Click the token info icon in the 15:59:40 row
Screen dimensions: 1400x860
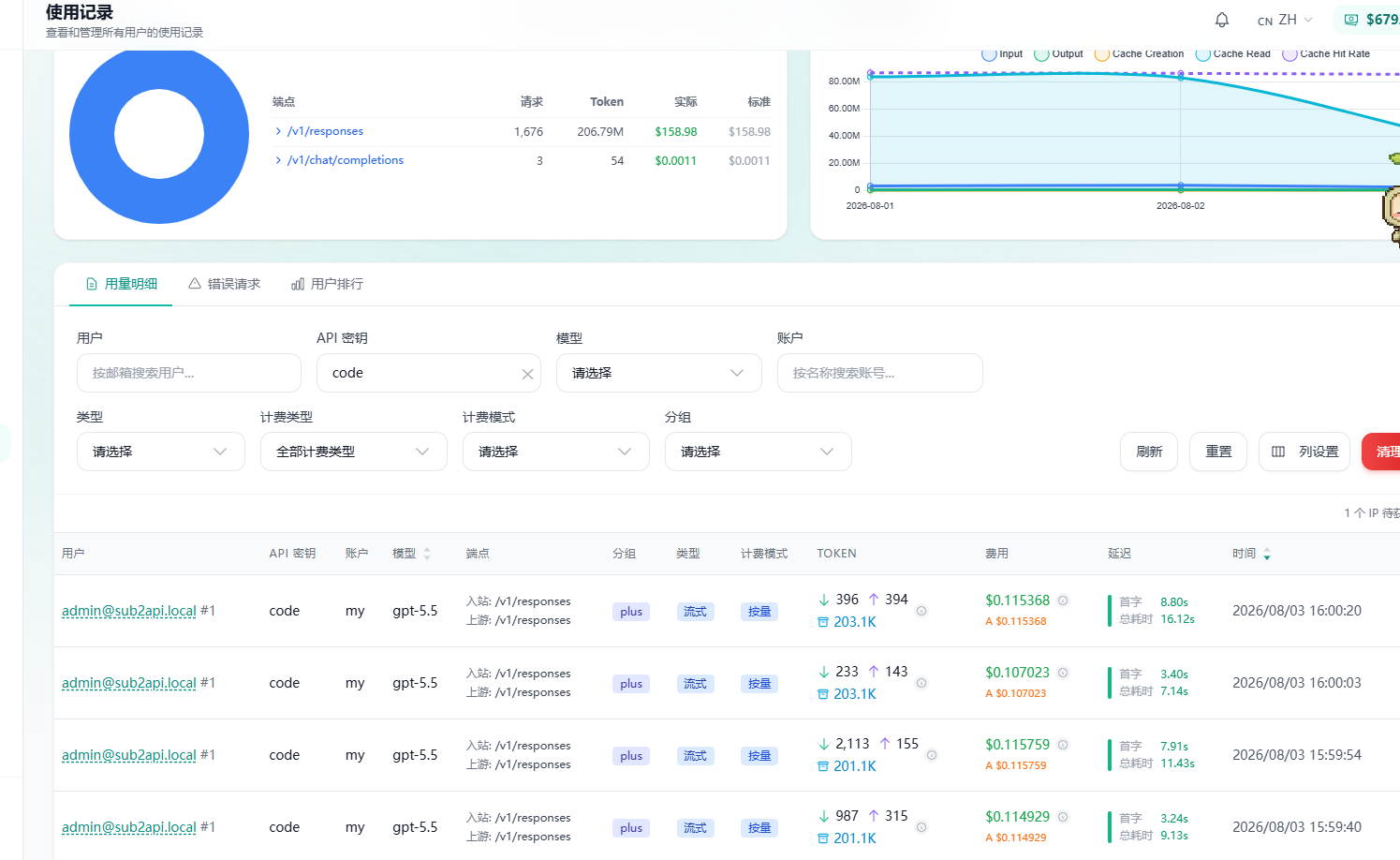click(x=921, y=827)
